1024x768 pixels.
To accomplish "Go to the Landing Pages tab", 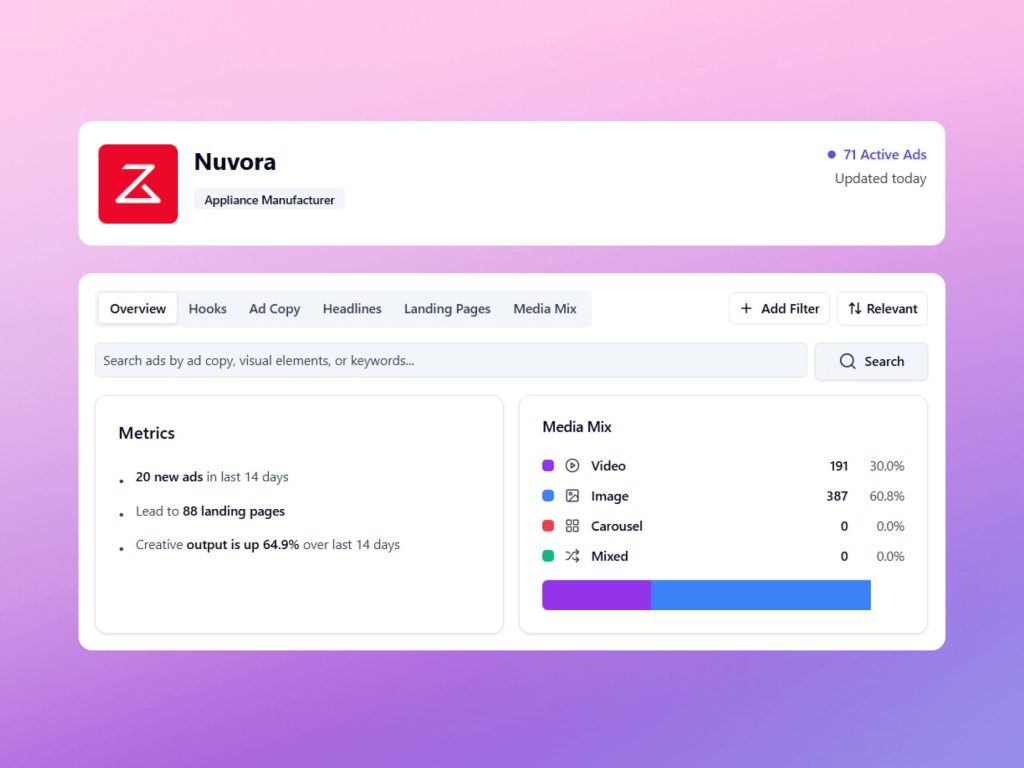I will tap(447, 309).
